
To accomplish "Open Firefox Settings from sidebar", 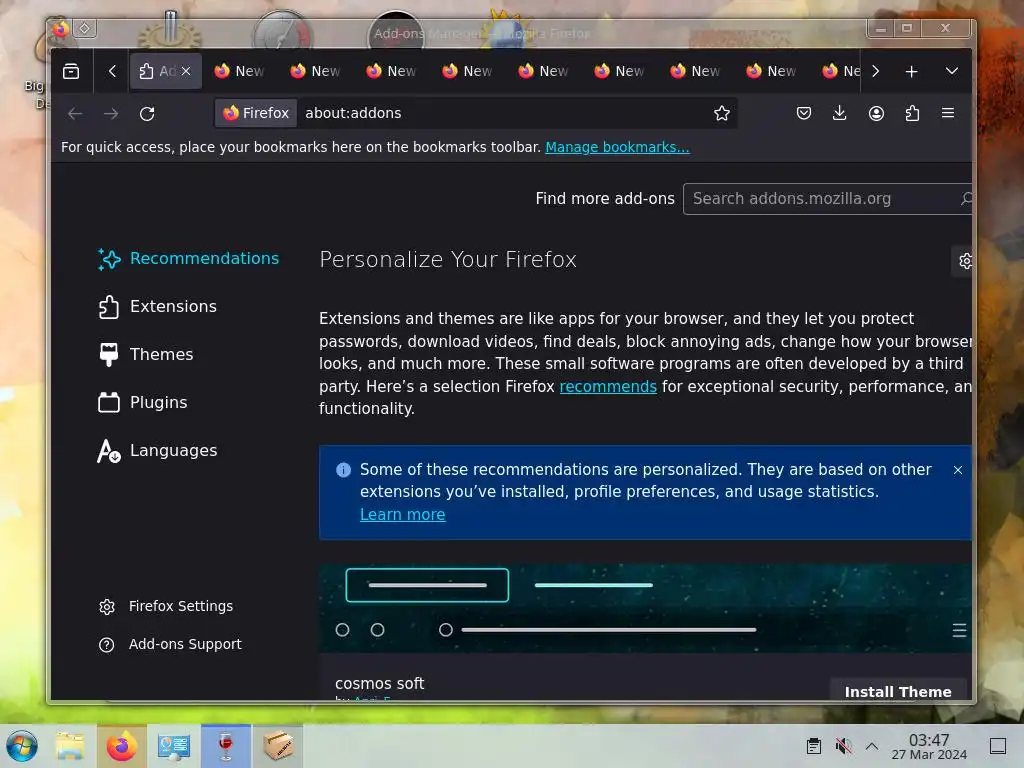I will 166,607.
